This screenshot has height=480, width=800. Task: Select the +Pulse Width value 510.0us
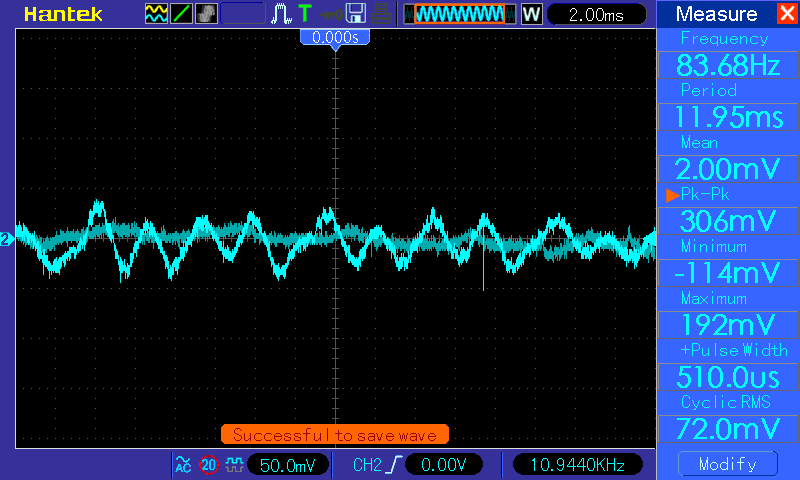[728, 377]
